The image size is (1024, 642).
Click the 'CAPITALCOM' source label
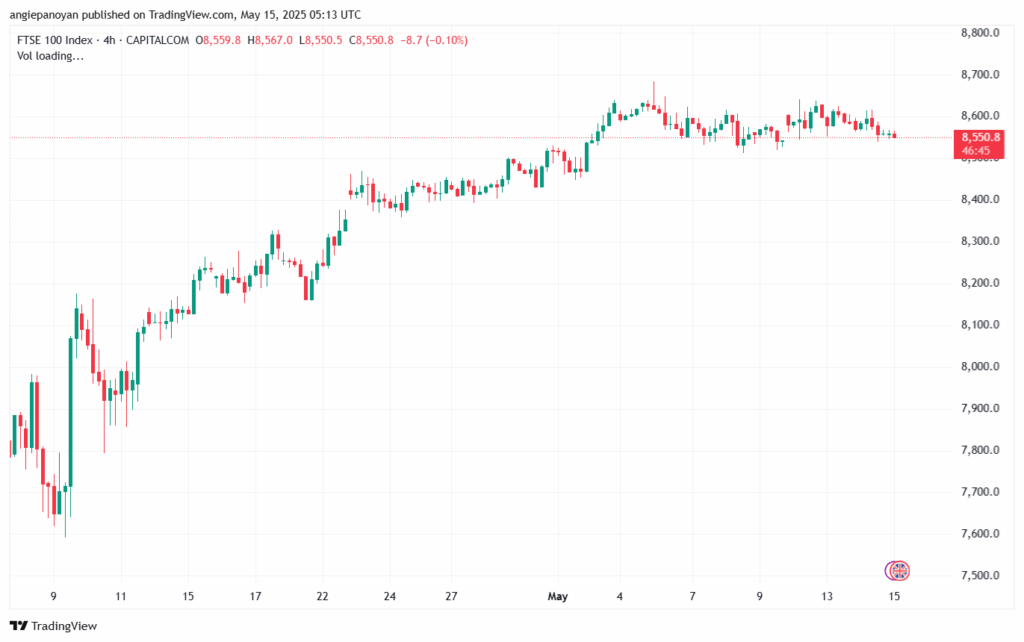click(x=157, y=40)
